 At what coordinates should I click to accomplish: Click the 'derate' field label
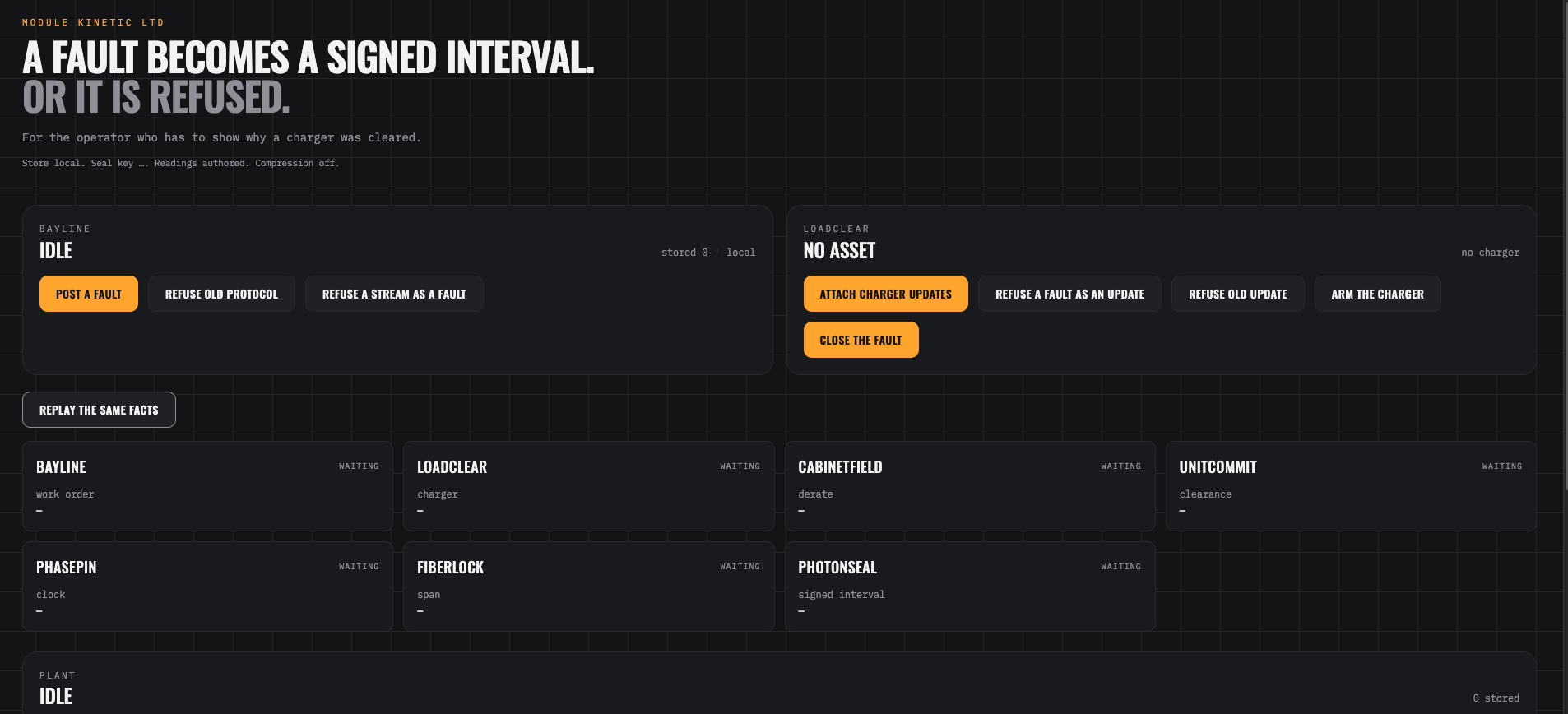point(815,494)
